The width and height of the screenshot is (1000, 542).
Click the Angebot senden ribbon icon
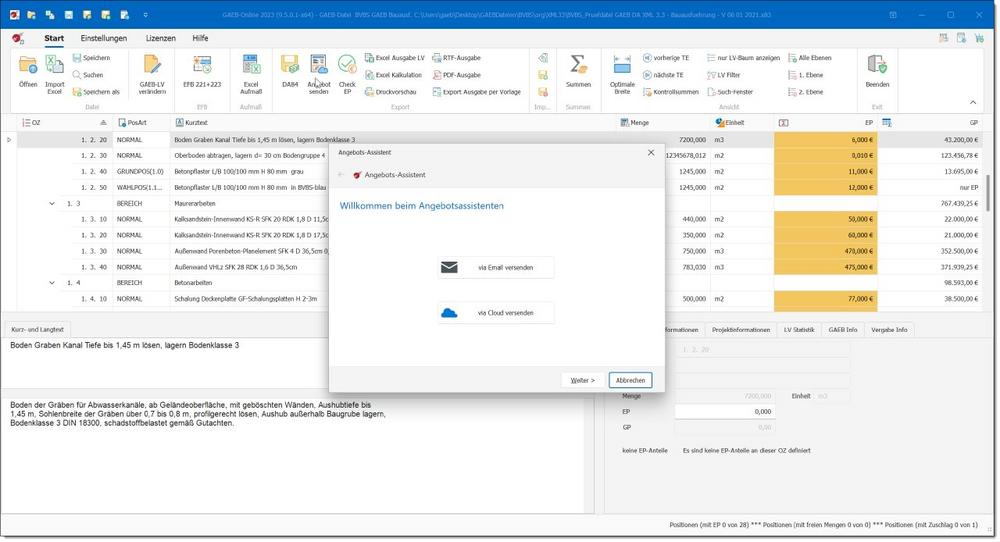319,74
